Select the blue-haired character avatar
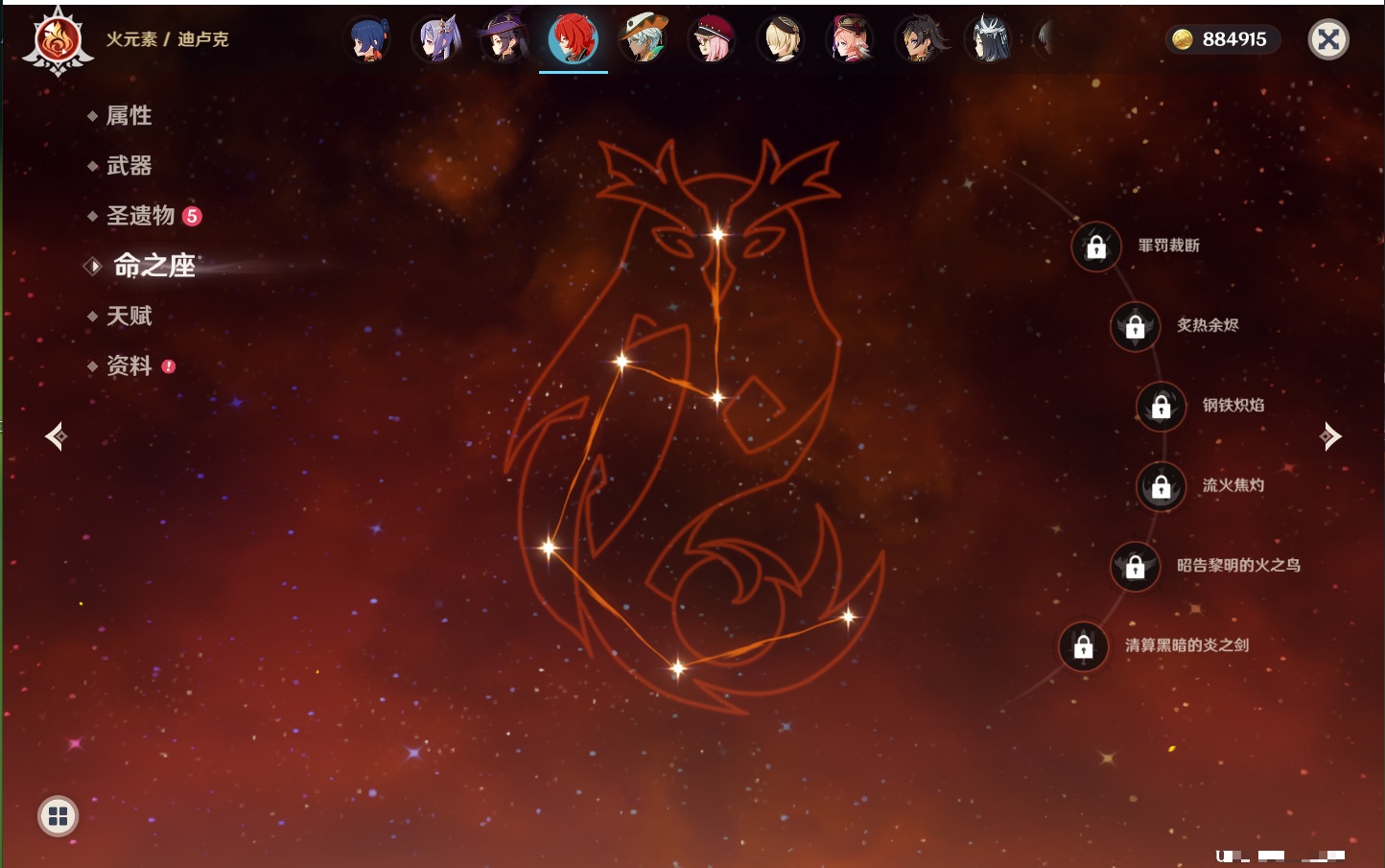The height and width of the screenshot is (868, 1385). point(366,39)
